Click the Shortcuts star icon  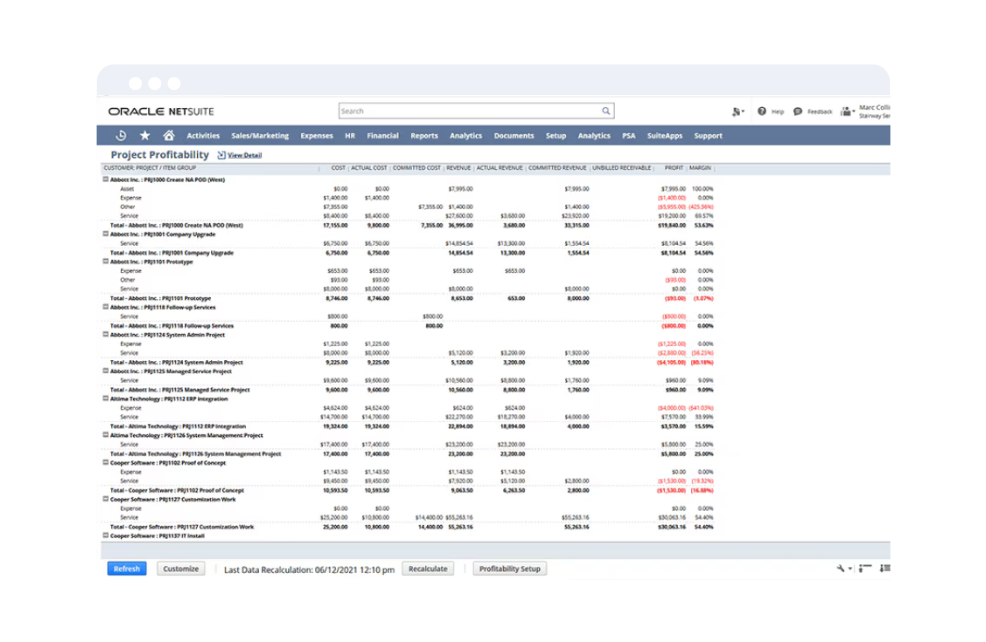(145, 136)
